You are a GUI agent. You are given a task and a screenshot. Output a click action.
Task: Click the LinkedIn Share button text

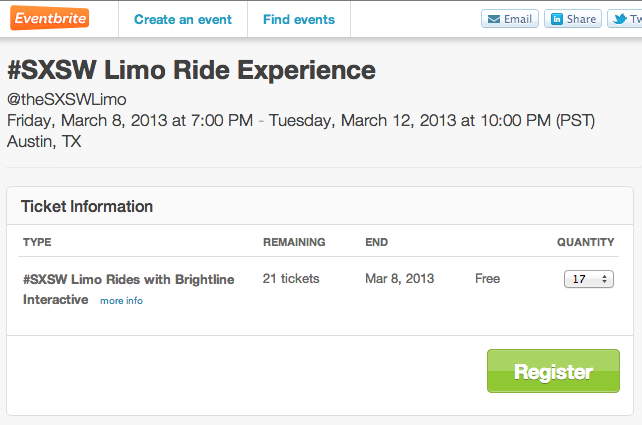pos(581,19)
